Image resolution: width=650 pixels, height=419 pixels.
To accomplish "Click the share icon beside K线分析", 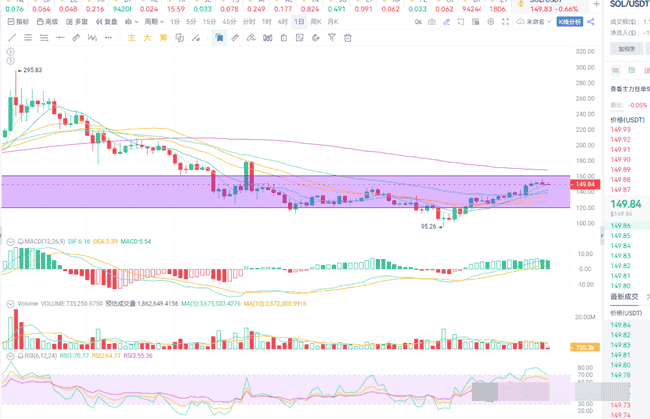I will 591,21.
